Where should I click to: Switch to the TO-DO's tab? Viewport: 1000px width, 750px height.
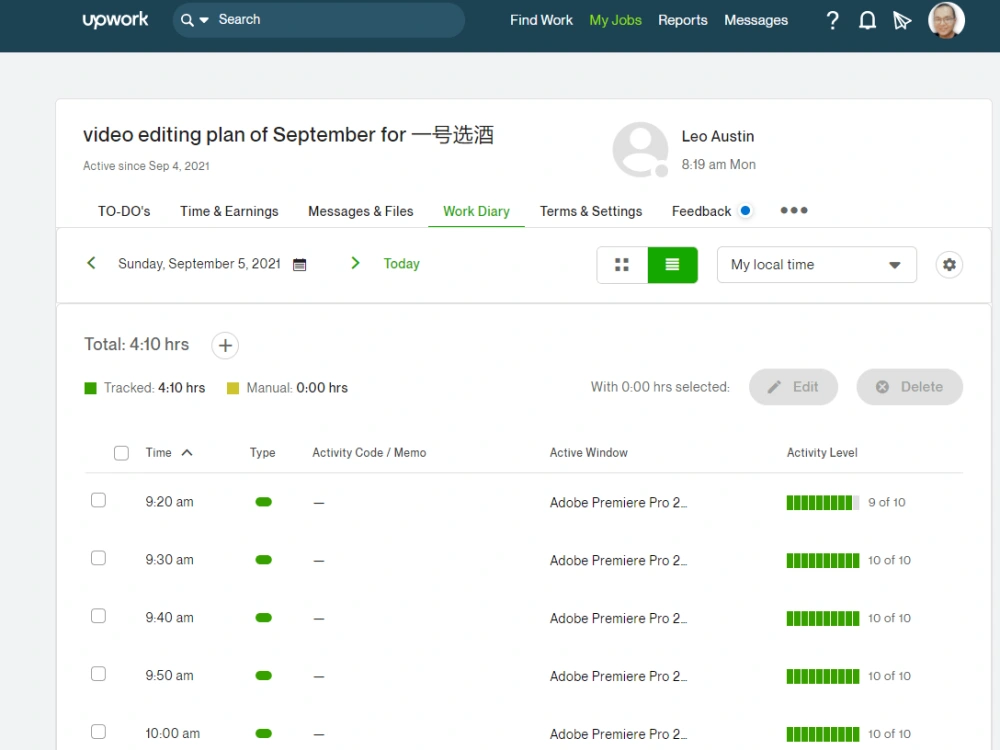click(x=124, y=211)
